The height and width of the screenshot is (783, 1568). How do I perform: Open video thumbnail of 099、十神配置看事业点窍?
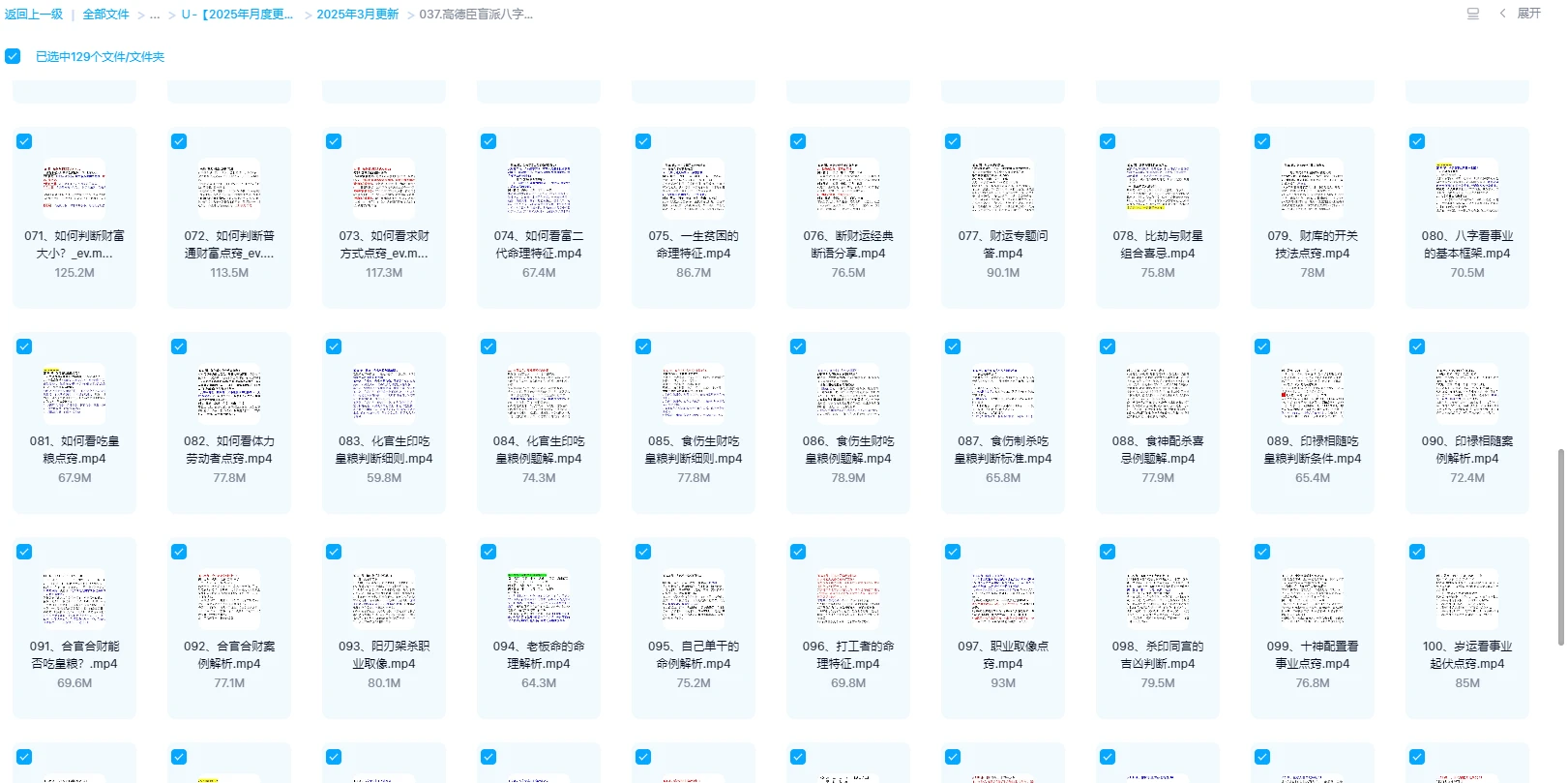(x=1313, y=597)
